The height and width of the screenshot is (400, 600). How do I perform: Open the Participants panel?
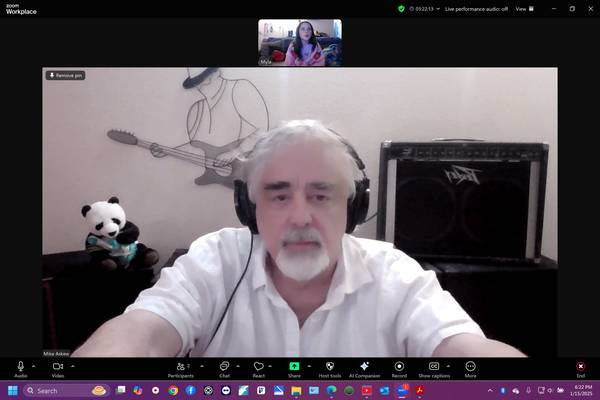click(181, 367)
